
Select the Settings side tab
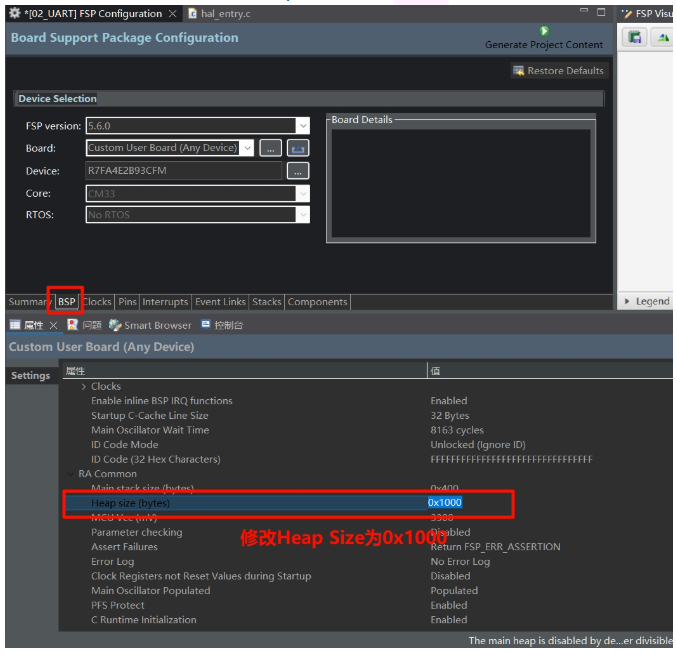point(31,376)
